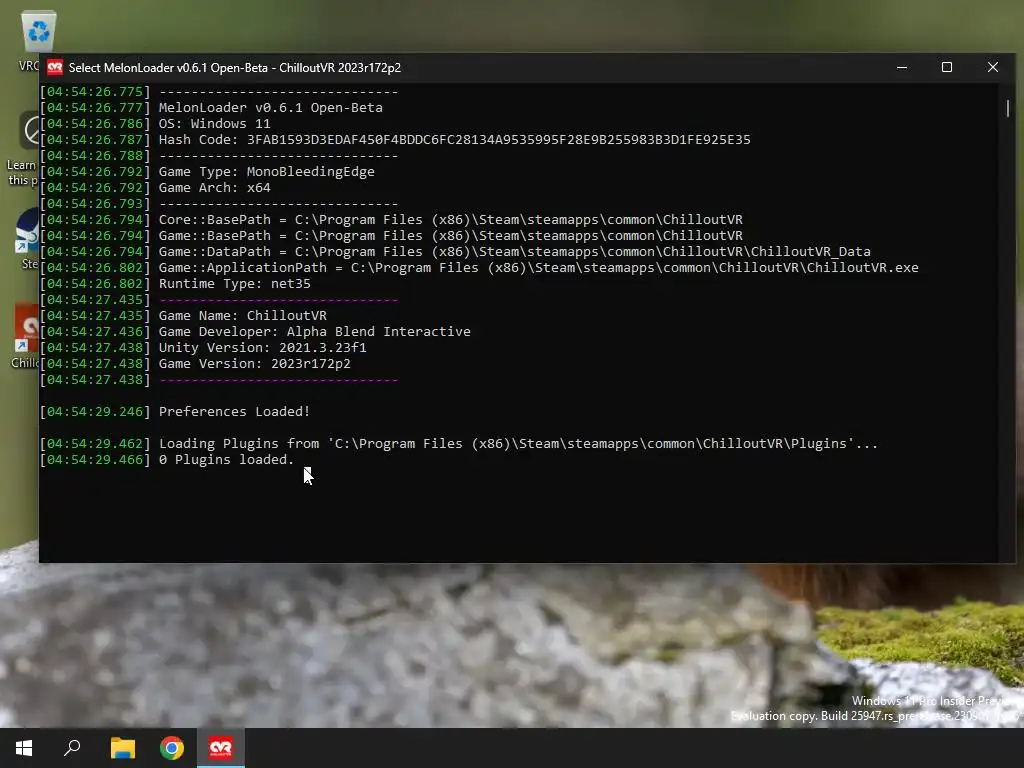The width and height of the screenshot is (1024, 768).
Task: Click timestamp 04:54:29.246
Action: (95, 411)
